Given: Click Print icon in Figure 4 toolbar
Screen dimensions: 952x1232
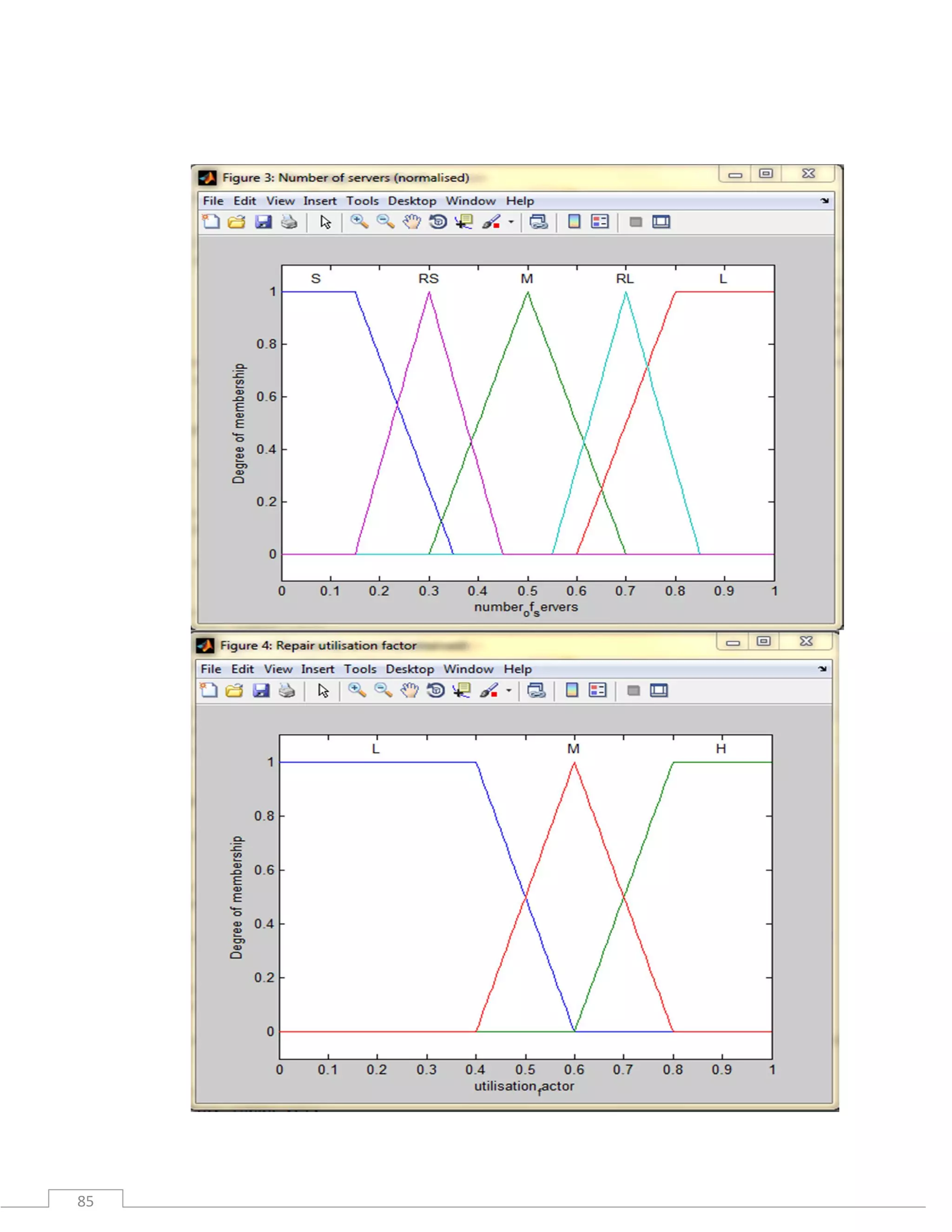Looking at the screenshot, I should pos(286,690).
